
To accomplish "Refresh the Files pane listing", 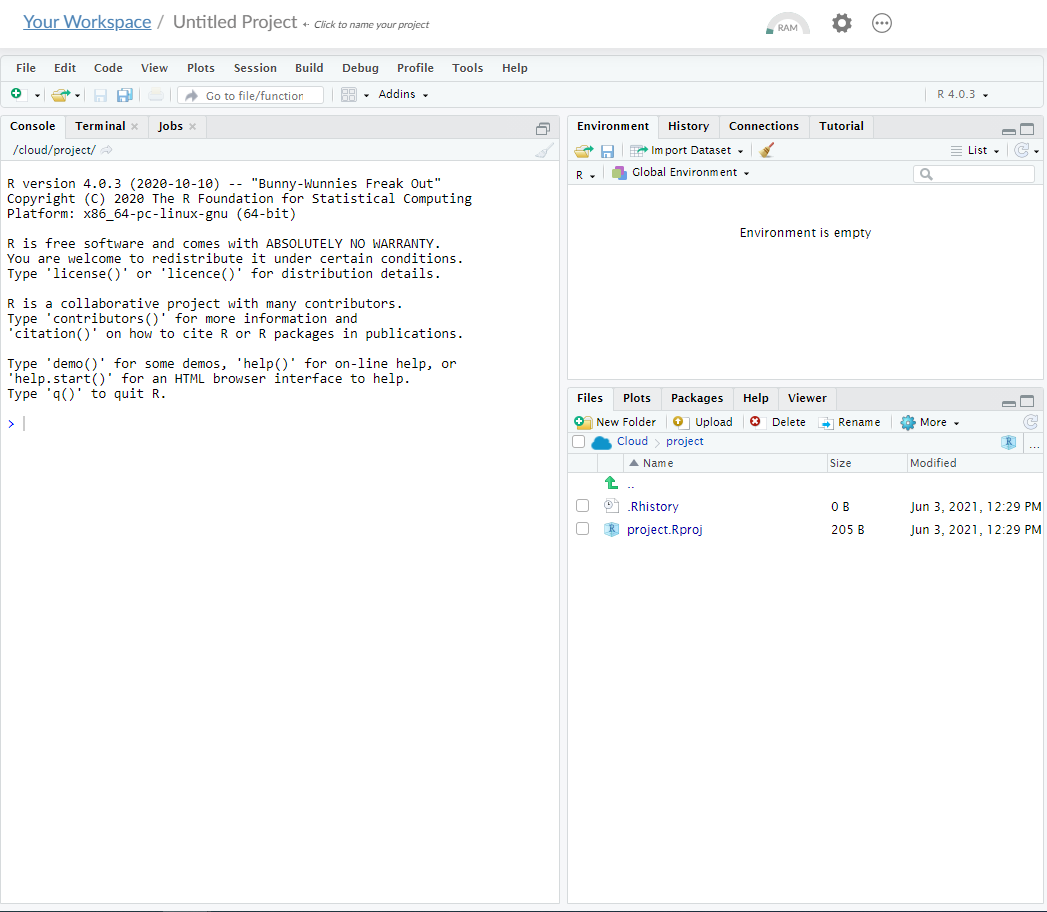I will pyautogui.click(x=1030, y=422).
